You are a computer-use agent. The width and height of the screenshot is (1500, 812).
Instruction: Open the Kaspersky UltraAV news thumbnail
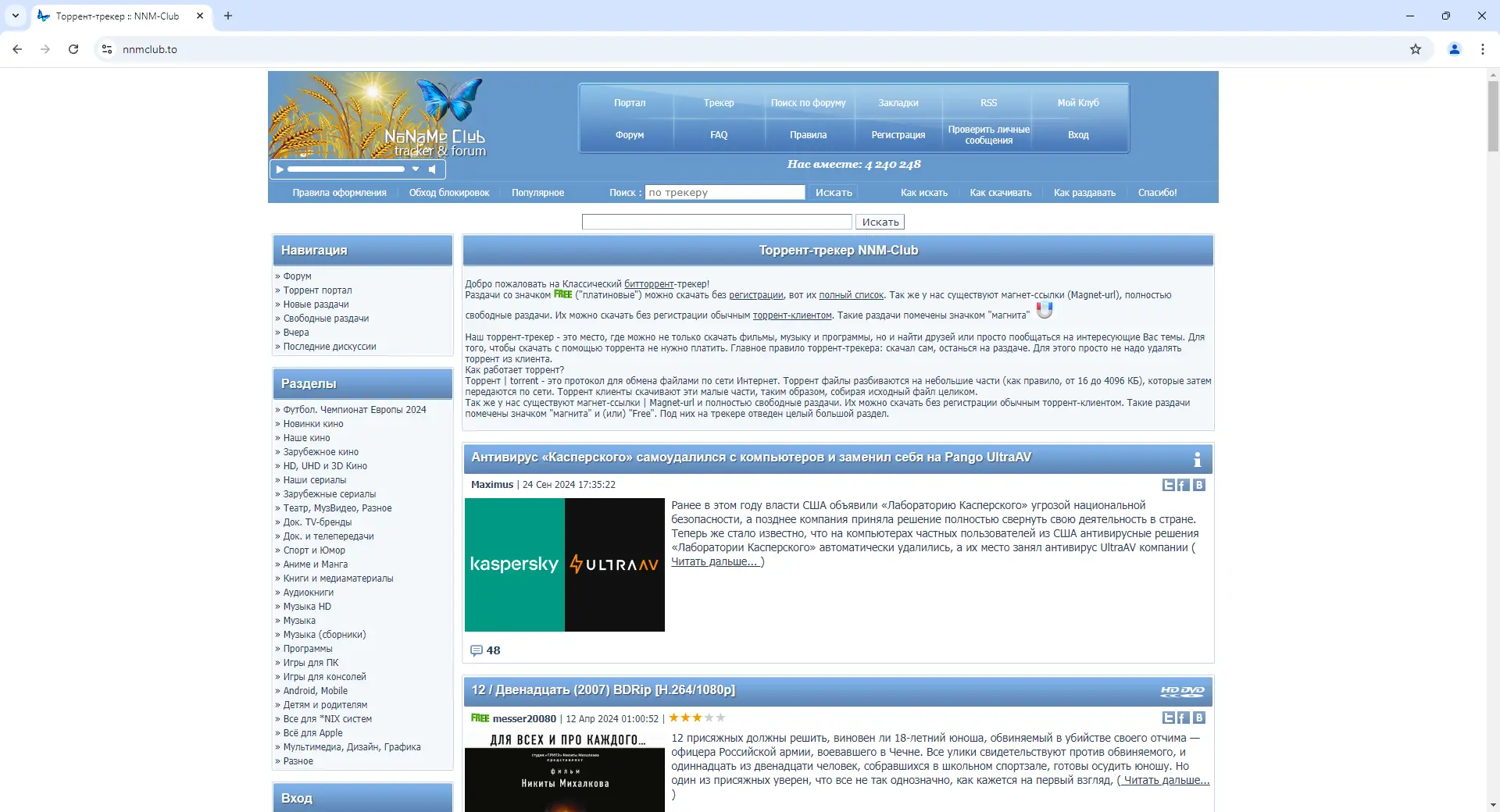click(x=565, y=564)
